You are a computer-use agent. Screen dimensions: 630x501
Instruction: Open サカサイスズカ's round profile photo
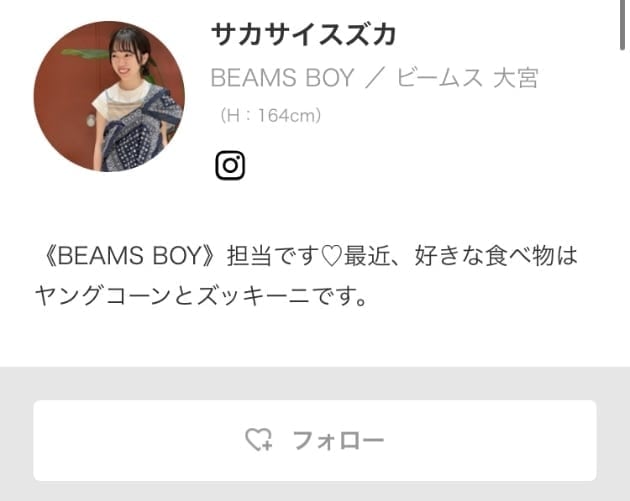click(x=109, y=96)
